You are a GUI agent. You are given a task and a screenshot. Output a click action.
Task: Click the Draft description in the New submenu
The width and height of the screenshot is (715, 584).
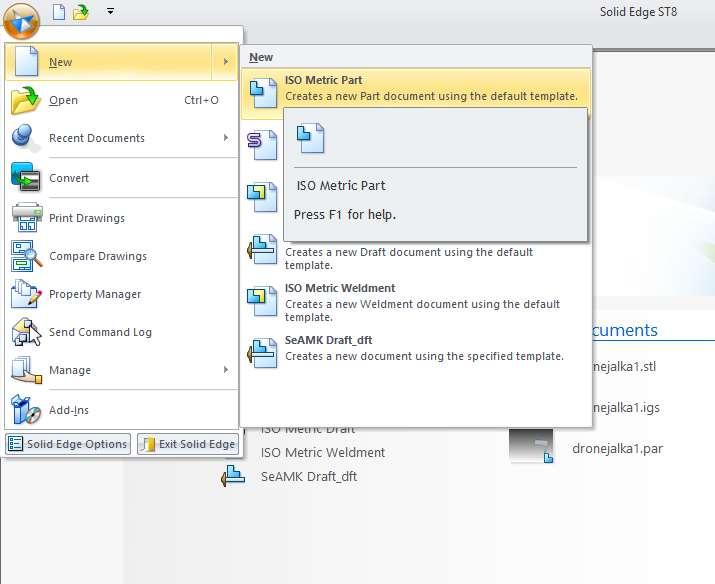pos(409,258)
